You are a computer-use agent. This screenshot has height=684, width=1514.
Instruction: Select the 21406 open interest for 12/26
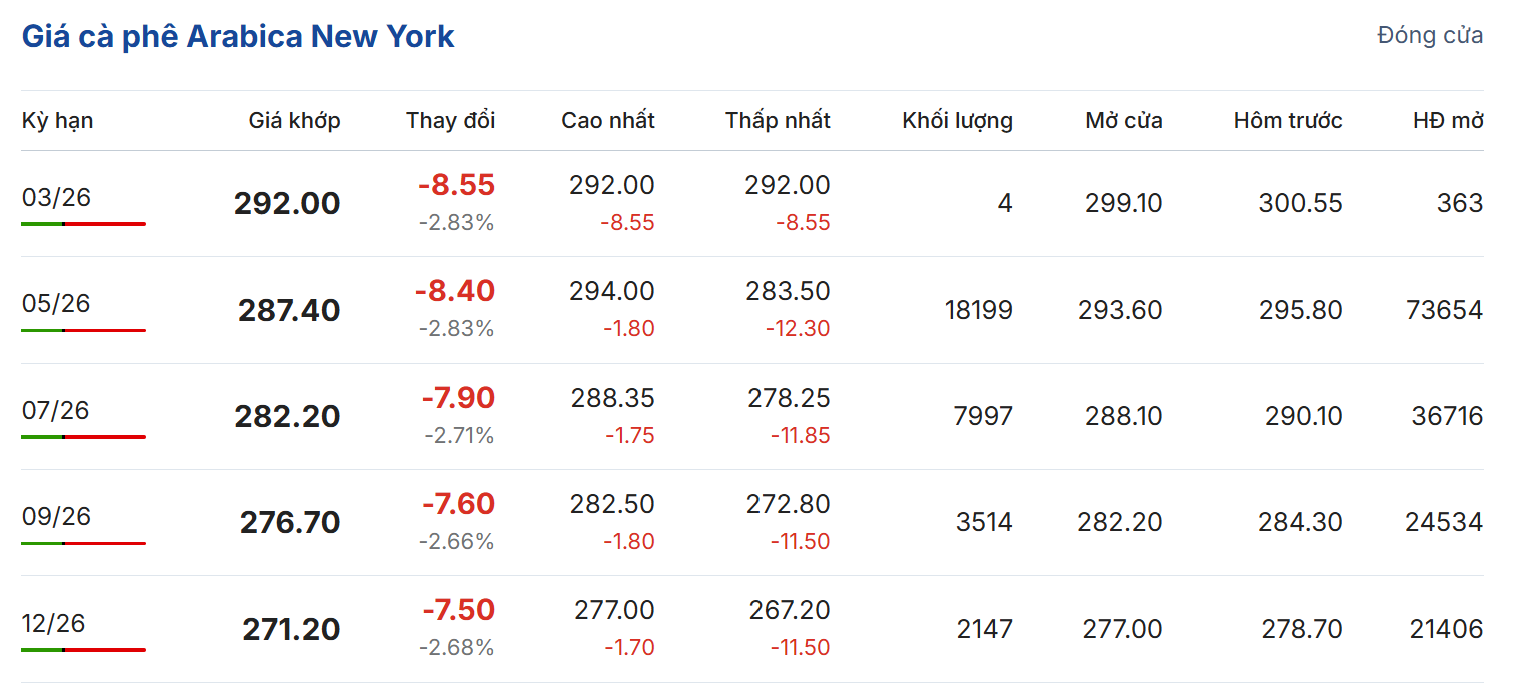click(x=1446, y=629)
